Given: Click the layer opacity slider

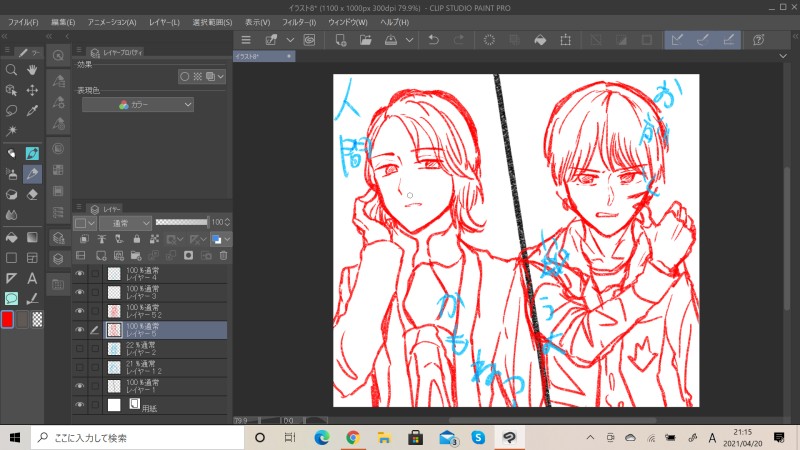Looking at the screenshot, I should 182,222.
